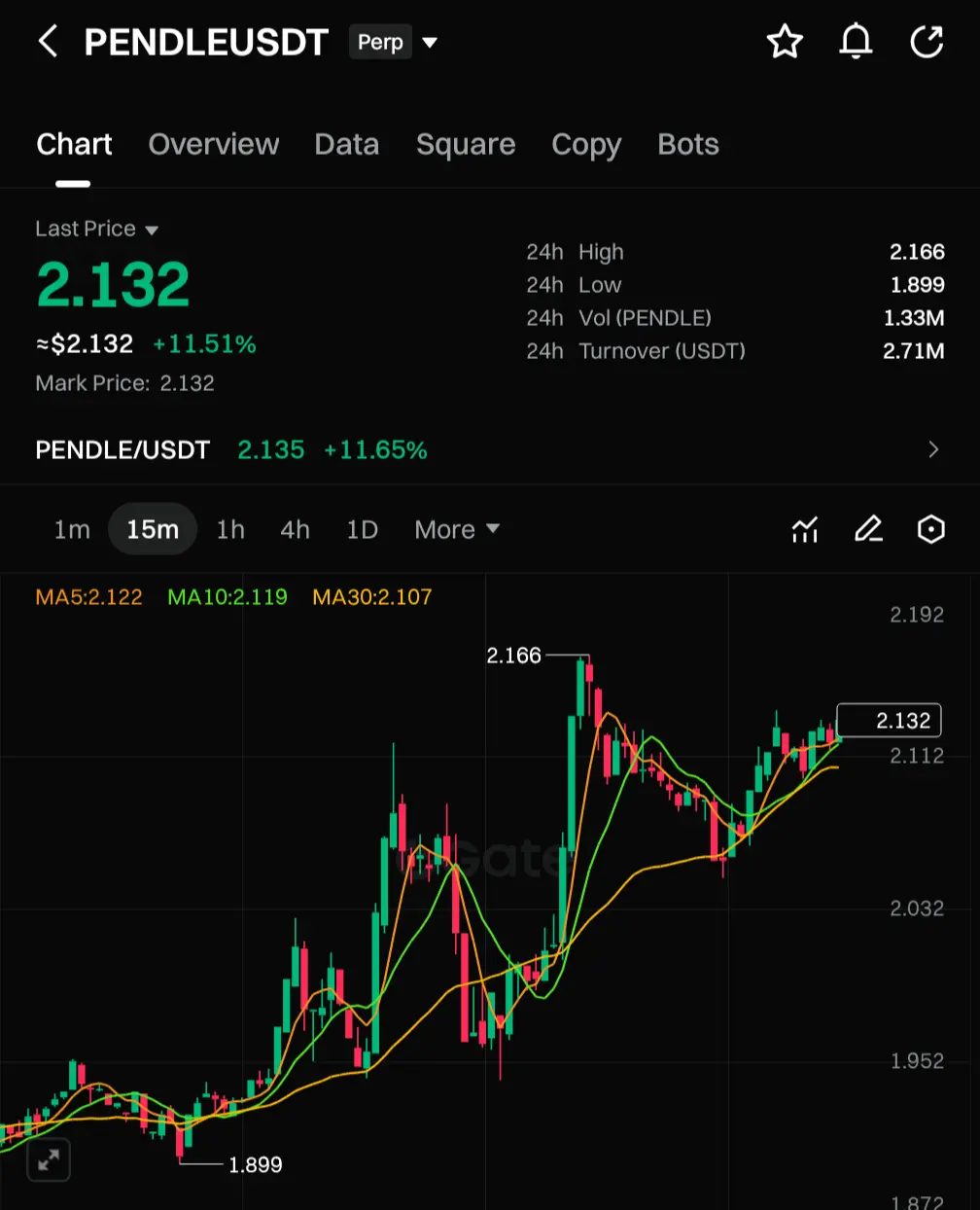
Task: Activate the drawing pencil tool
Action: point(868,529)
